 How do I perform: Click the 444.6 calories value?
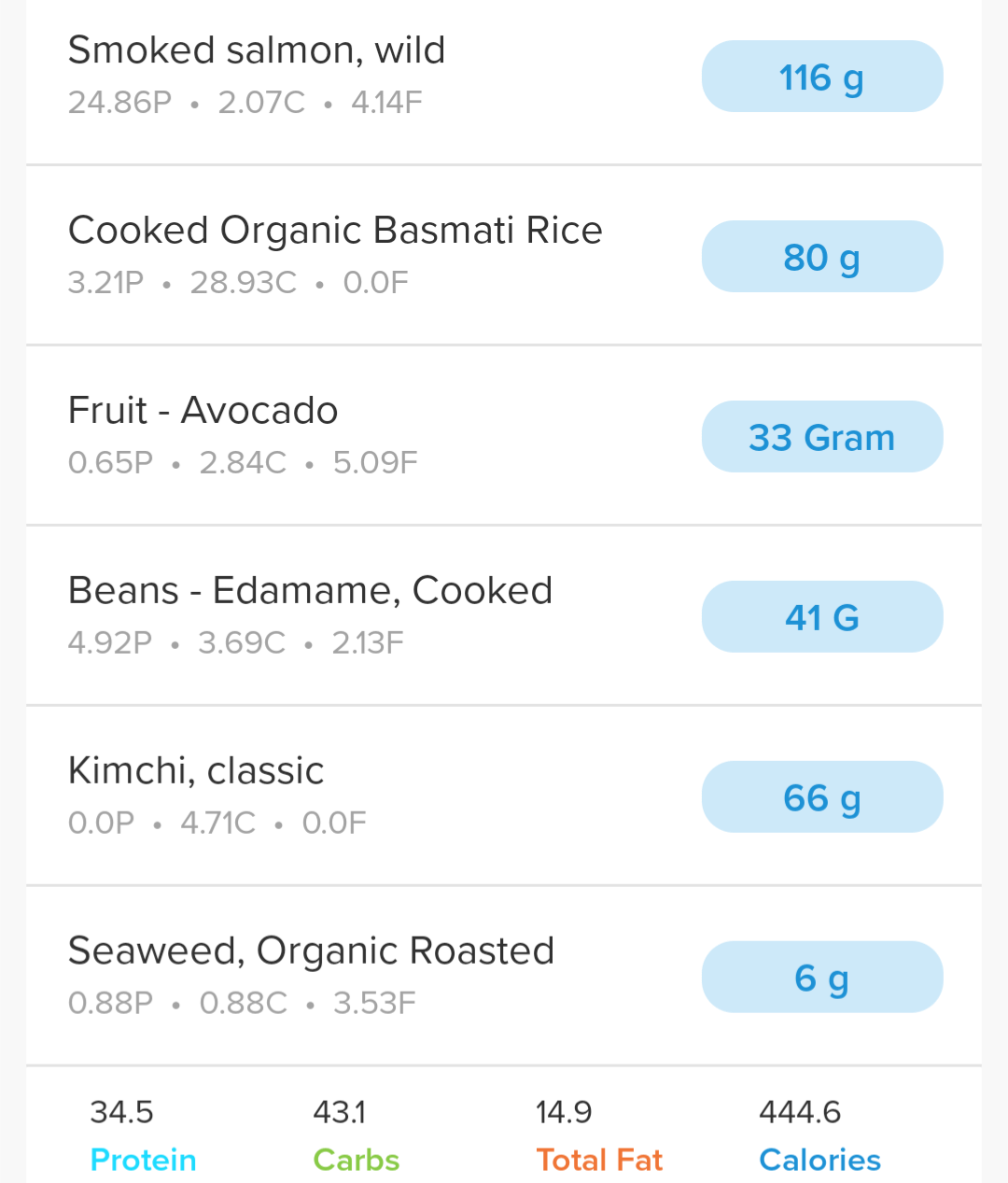pos(800,1112)
